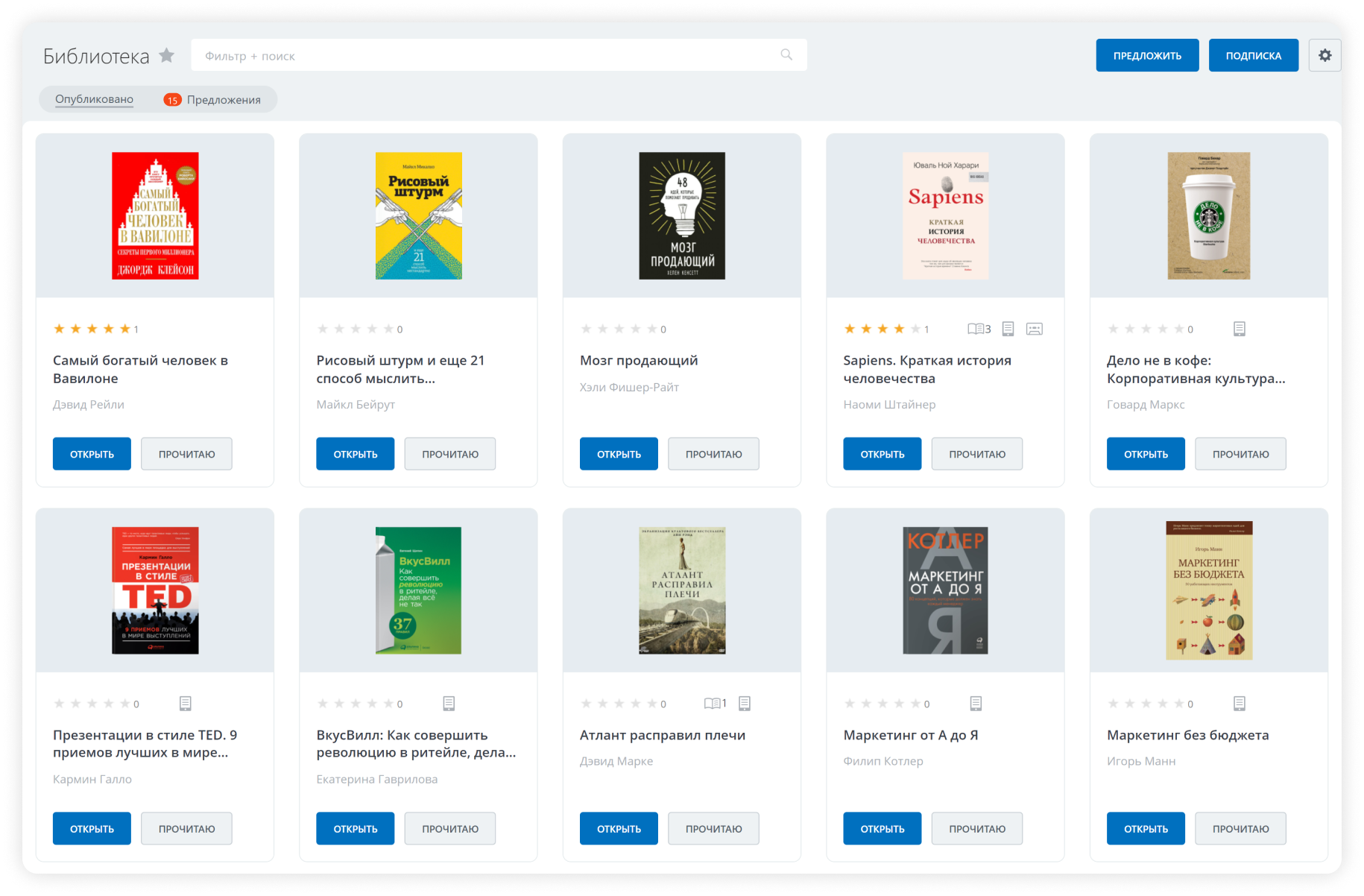The image size is (1364, 896).
Task: Click the Самый богатый человек в Вавилоне cover
Action: pyautogui.click(x=155, y=216)
